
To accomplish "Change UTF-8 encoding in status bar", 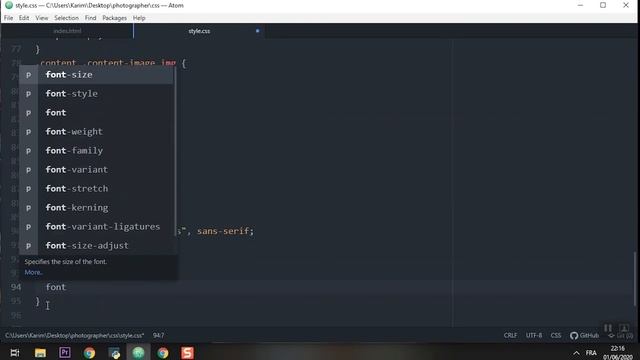I will tap(534, 336).
